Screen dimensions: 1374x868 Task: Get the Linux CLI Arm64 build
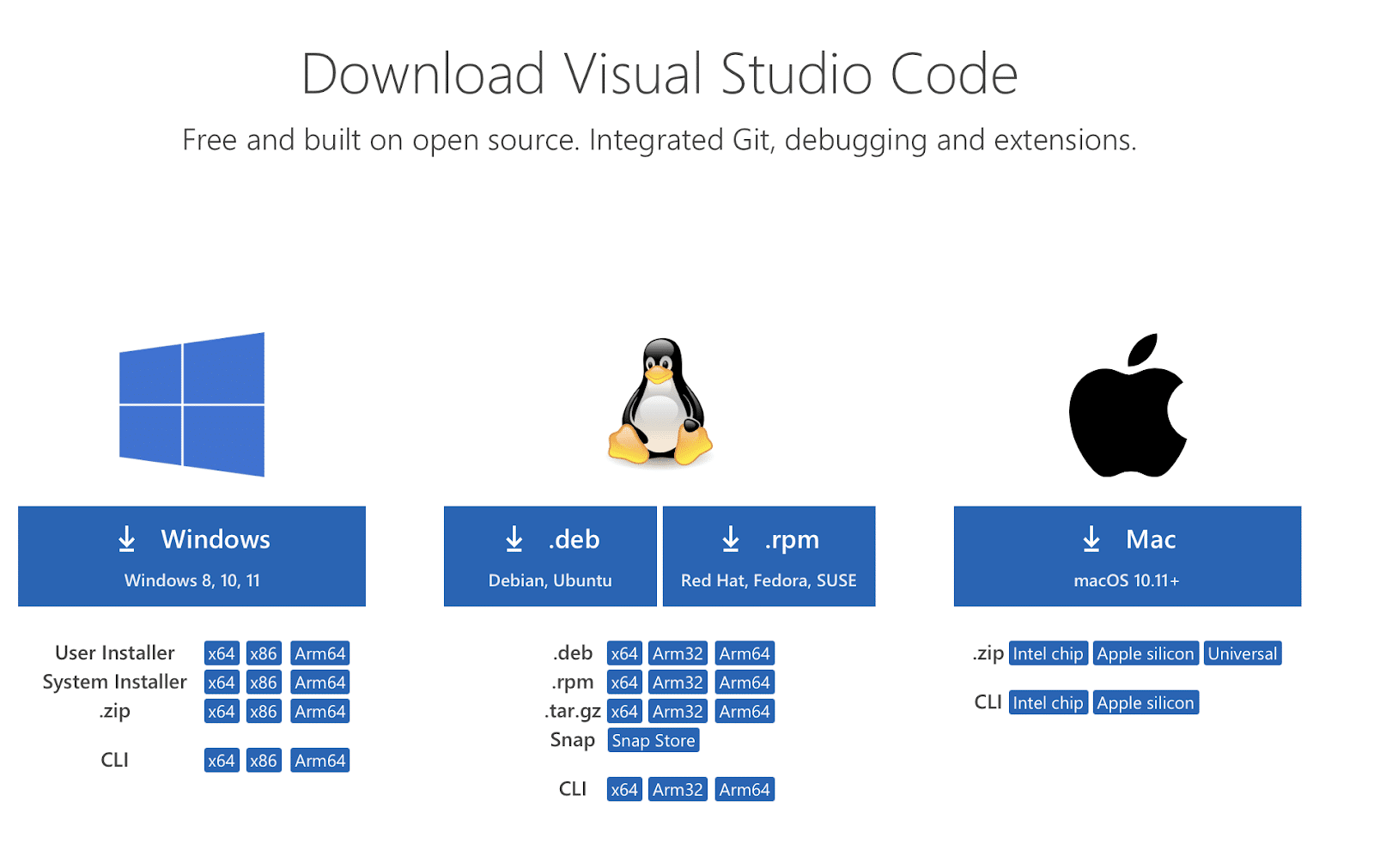pos(745,790)
